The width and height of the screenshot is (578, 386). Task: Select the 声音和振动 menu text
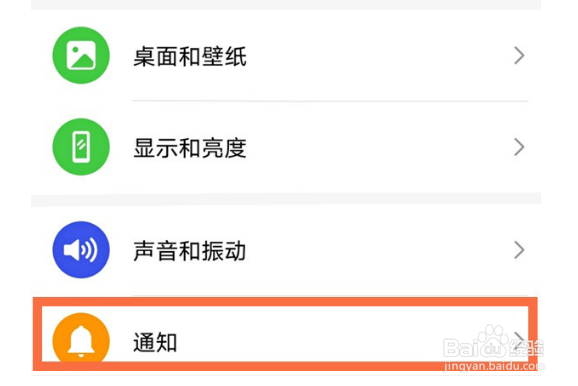click(190, 251)
